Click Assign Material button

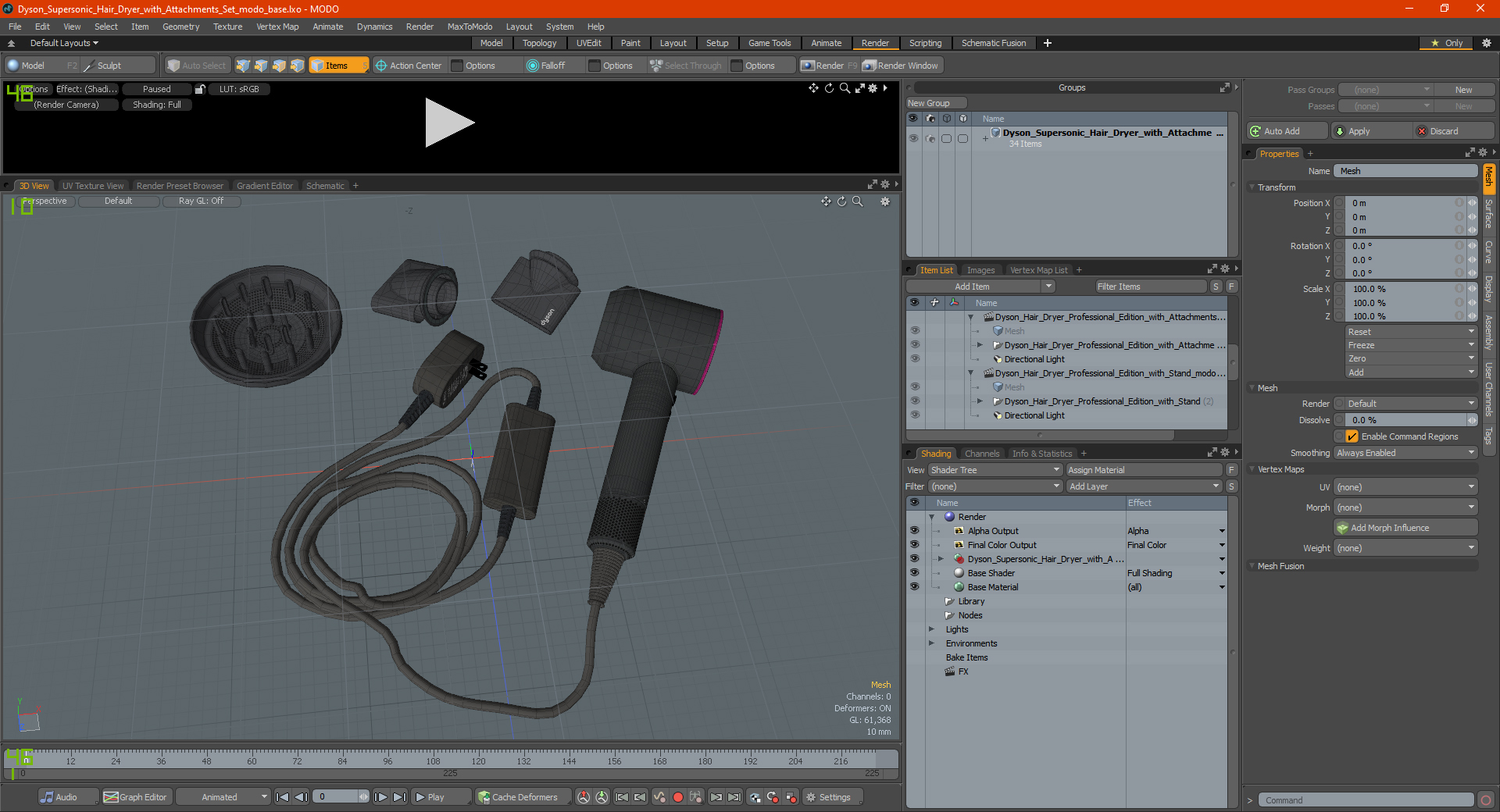(x=1144, y=470)
